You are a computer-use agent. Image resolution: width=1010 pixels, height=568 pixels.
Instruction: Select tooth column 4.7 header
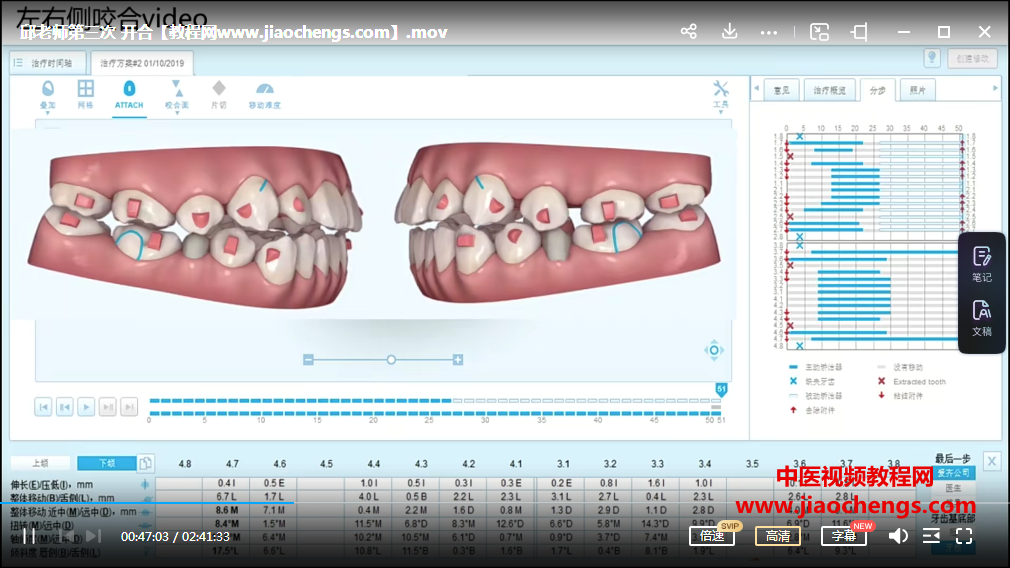tap(232, 464)
